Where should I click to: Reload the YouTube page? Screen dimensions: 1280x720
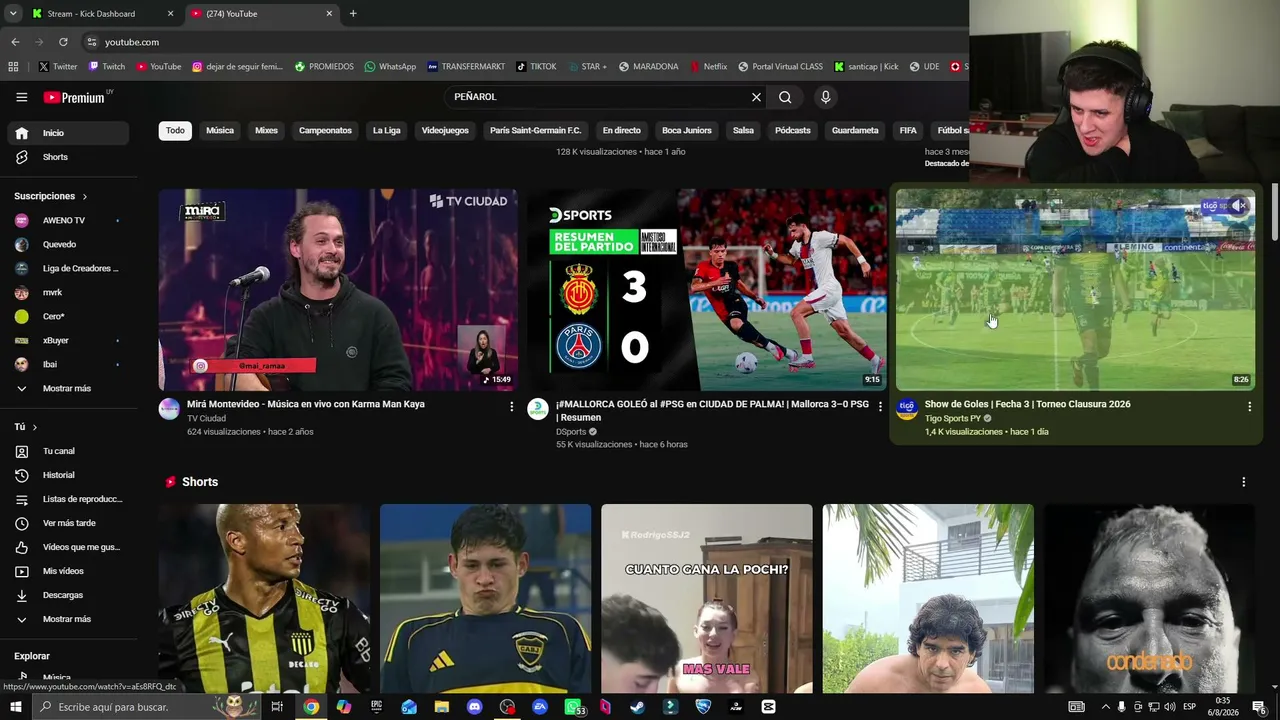click(x=63, y=42)
